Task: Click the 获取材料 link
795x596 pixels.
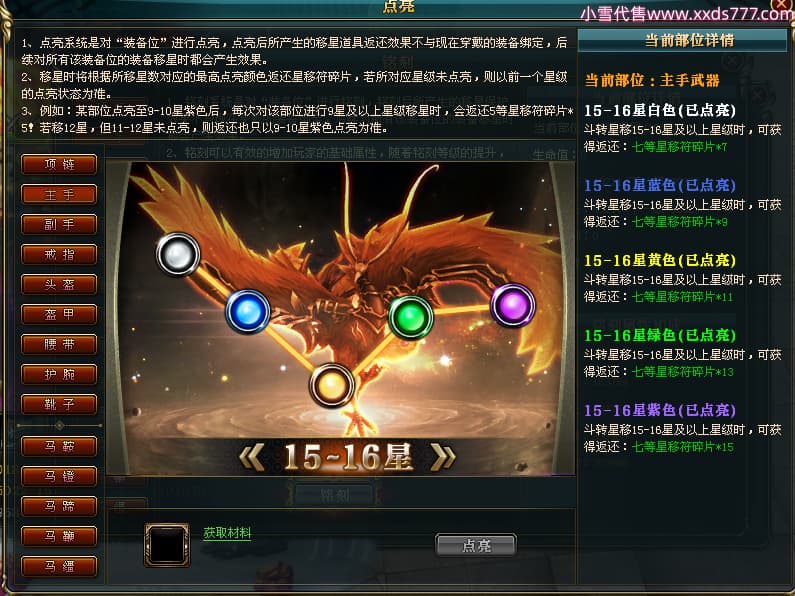Action: 227,533
